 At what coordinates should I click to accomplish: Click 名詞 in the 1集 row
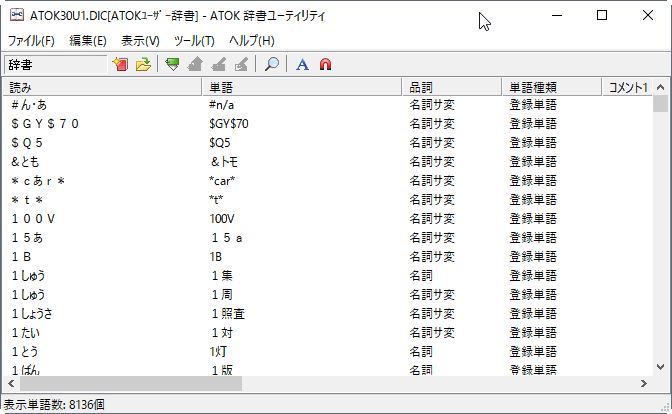point(421,276)
